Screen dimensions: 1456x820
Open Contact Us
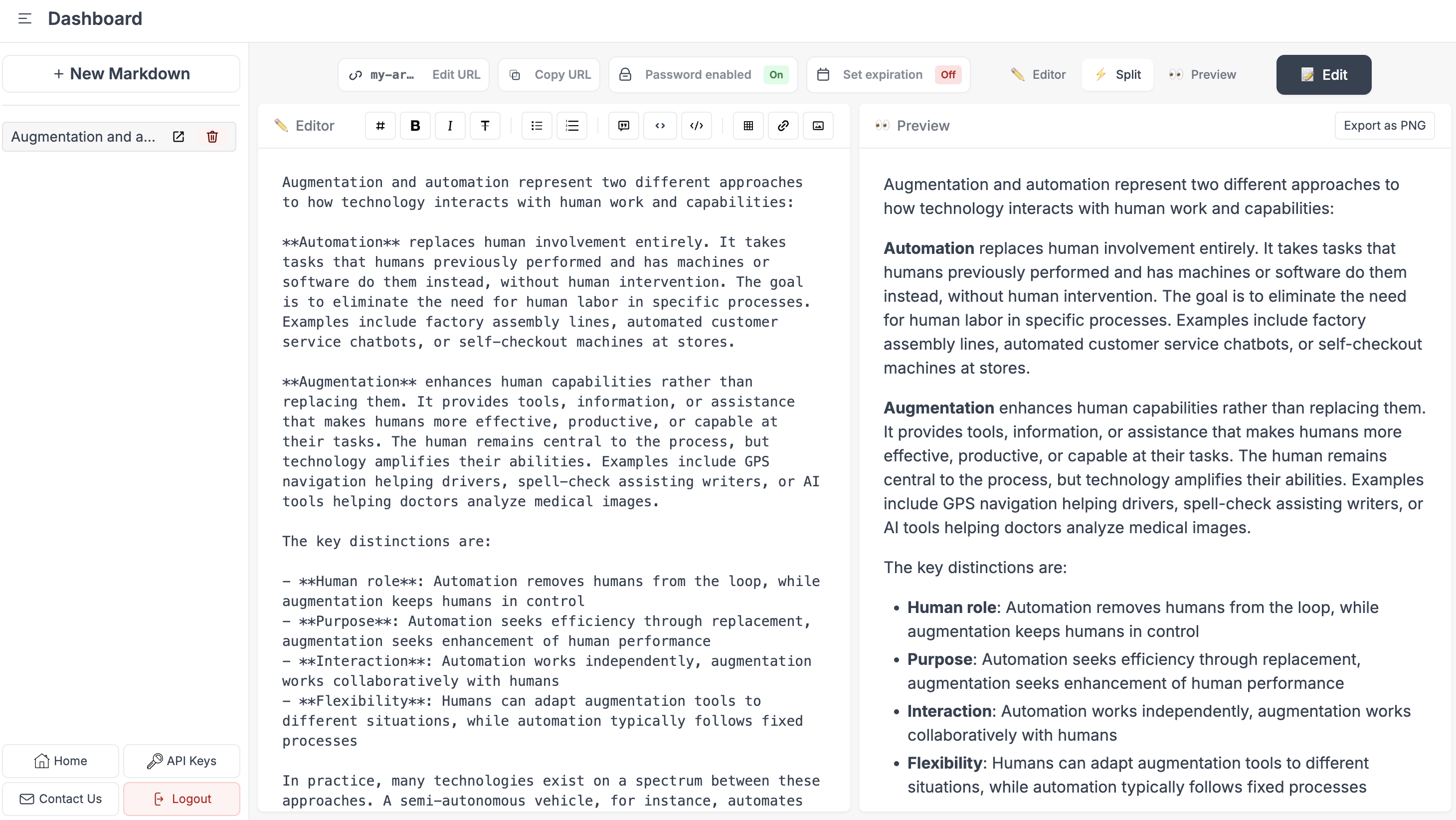pos(60,799)
